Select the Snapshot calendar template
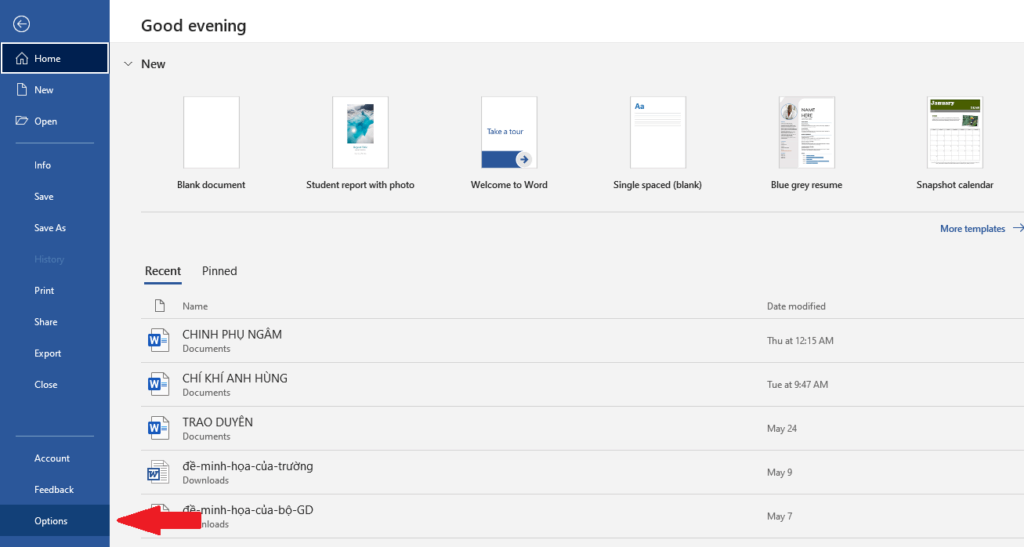The height and width of the screenshot is (547, 1024). (x=955, y=143)
